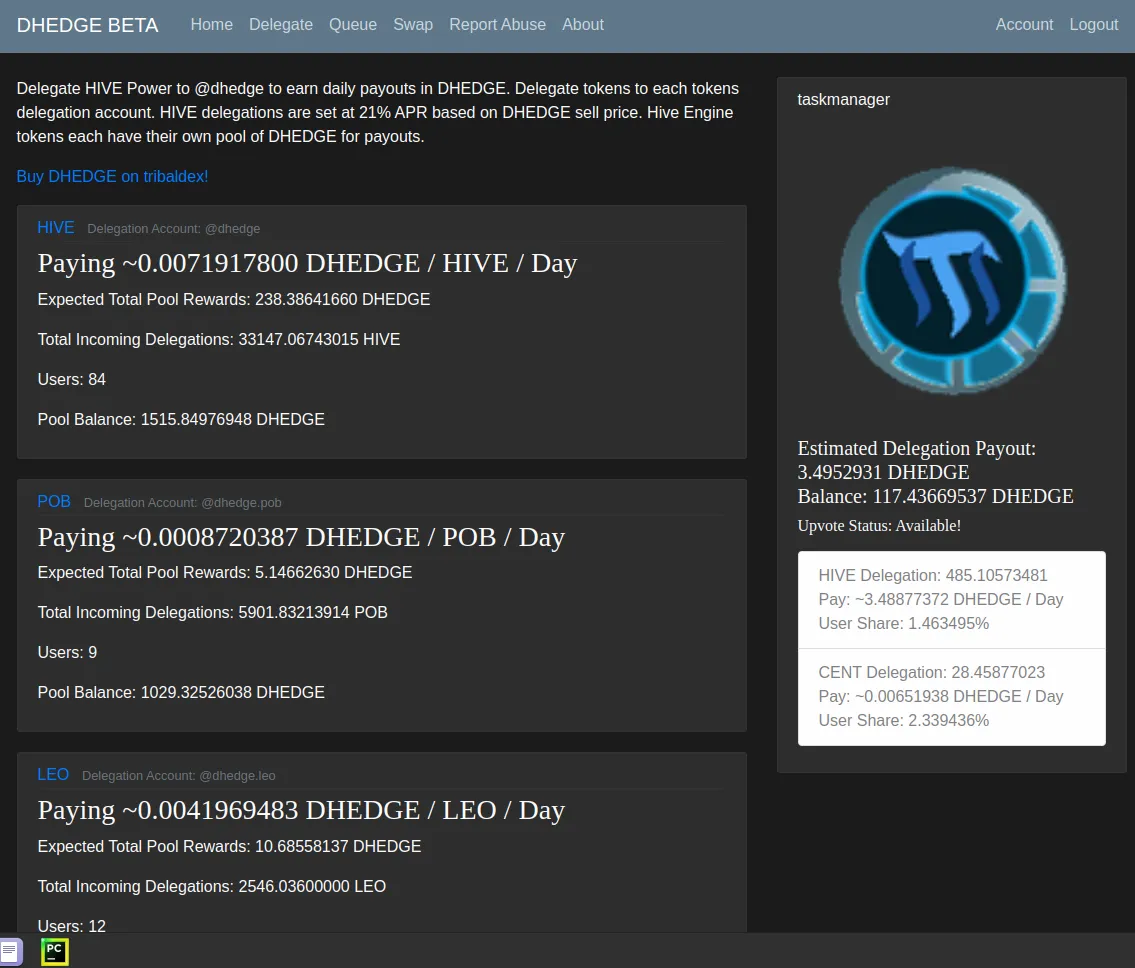Screen dimensions: 1135x968
Task: Click Expected Total Pool Rewards 5.14662630 DHEDGE
Action: 225,573
